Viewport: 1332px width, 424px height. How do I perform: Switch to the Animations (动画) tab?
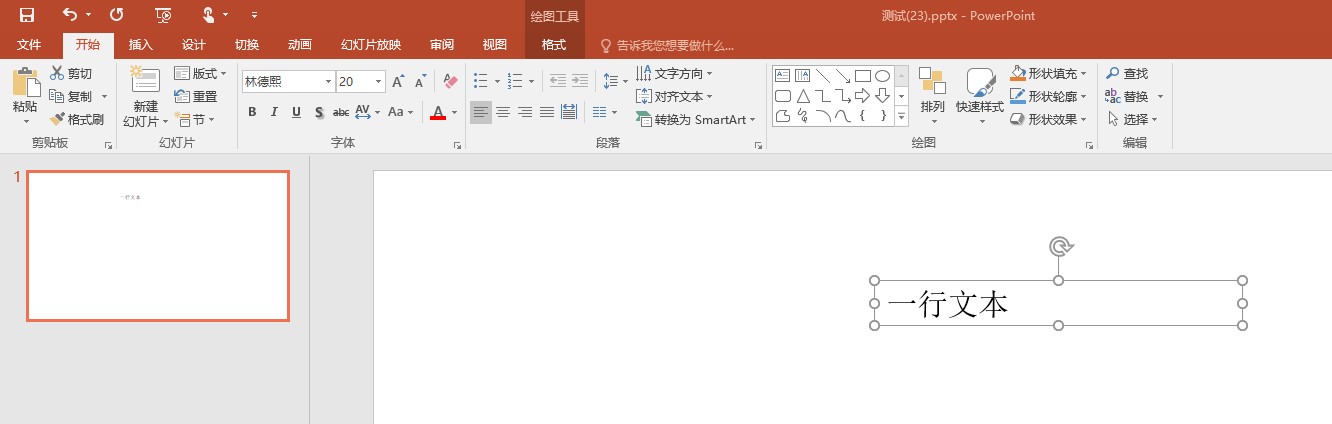300,45
